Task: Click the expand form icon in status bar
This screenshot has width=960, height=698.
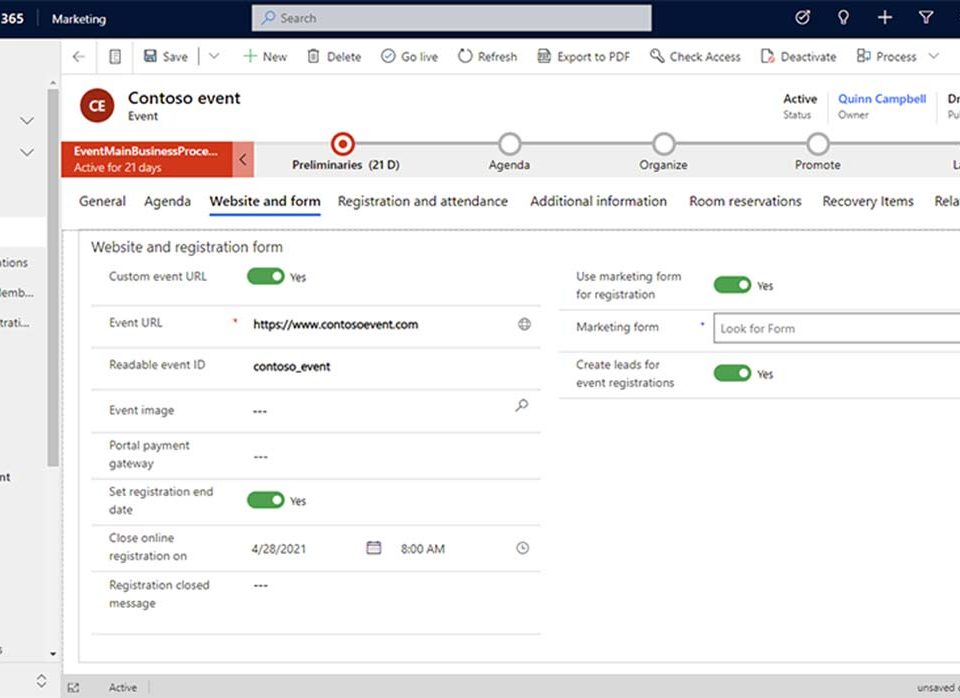Action: click(73, 688)
